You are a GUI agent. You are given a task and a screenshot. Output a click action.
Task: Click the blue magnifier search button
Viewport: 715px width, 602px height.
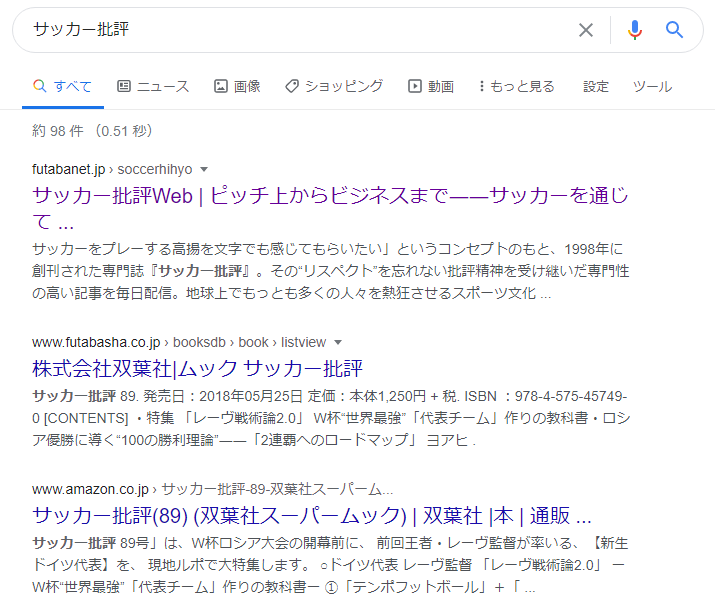tap(674, 30)
